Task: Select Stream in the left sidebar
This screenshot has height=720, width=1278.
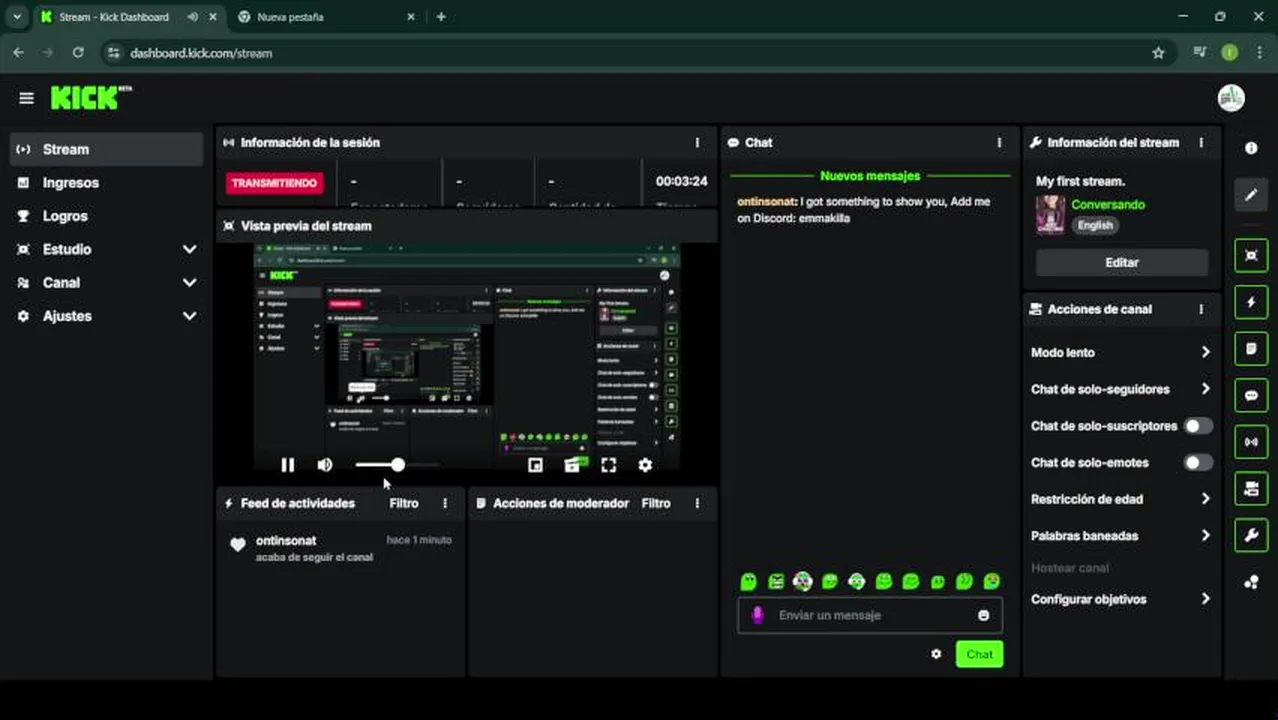Action: click(x=107, y=149)
